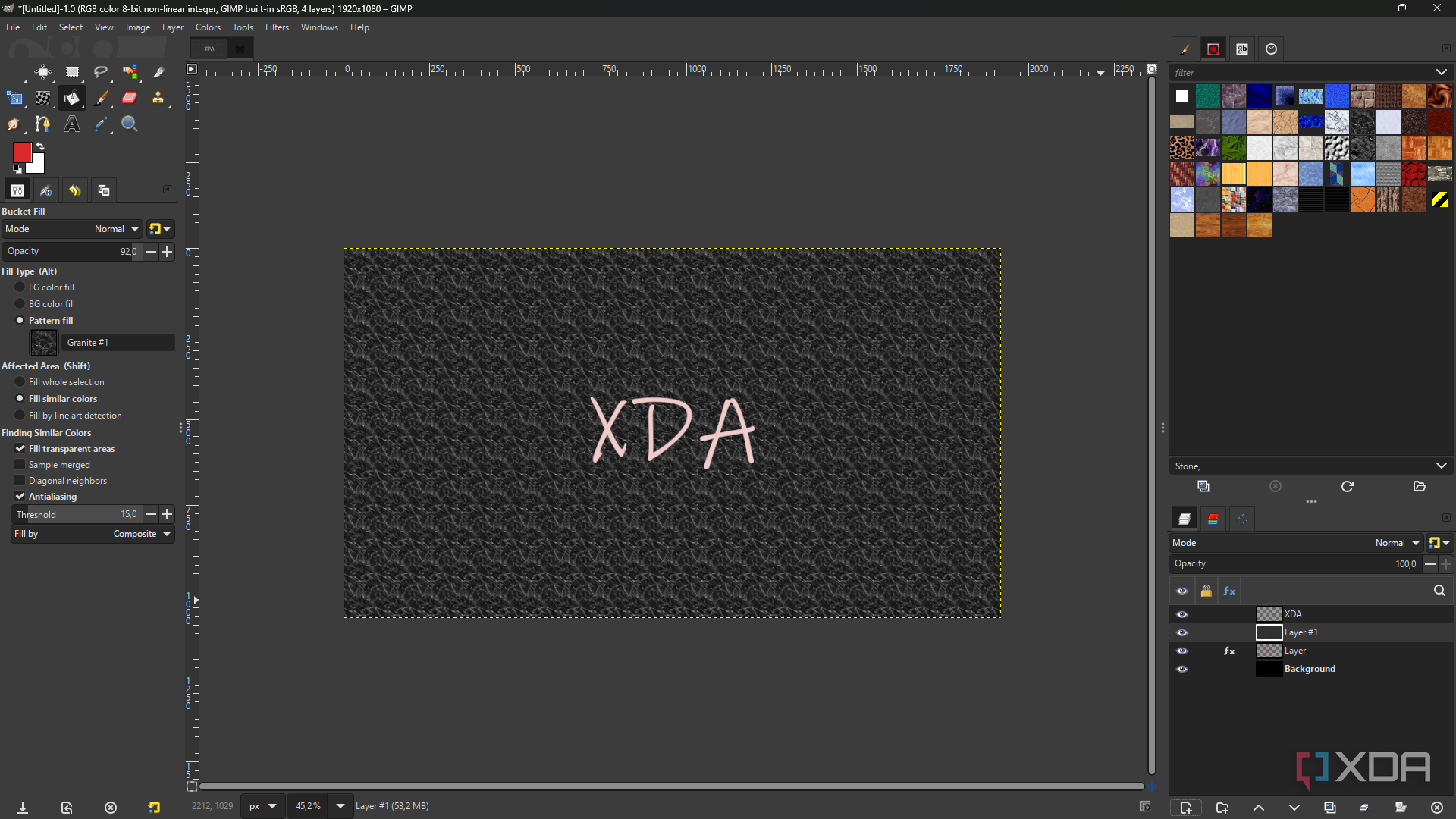
Task: Raise the selected layer
Action: [x=1258, y=808]
